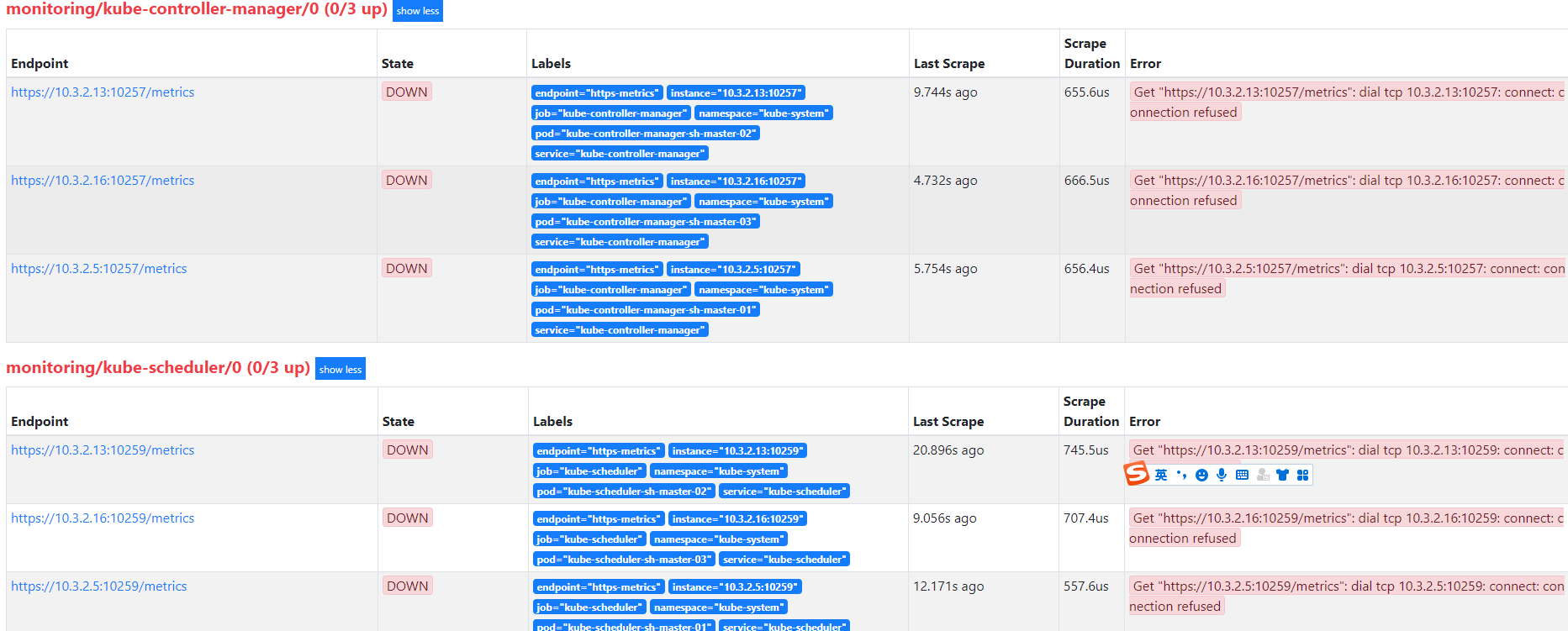
Task: Click Endpoint column header in kube-controller-manager table
Action: pos(40,64)
